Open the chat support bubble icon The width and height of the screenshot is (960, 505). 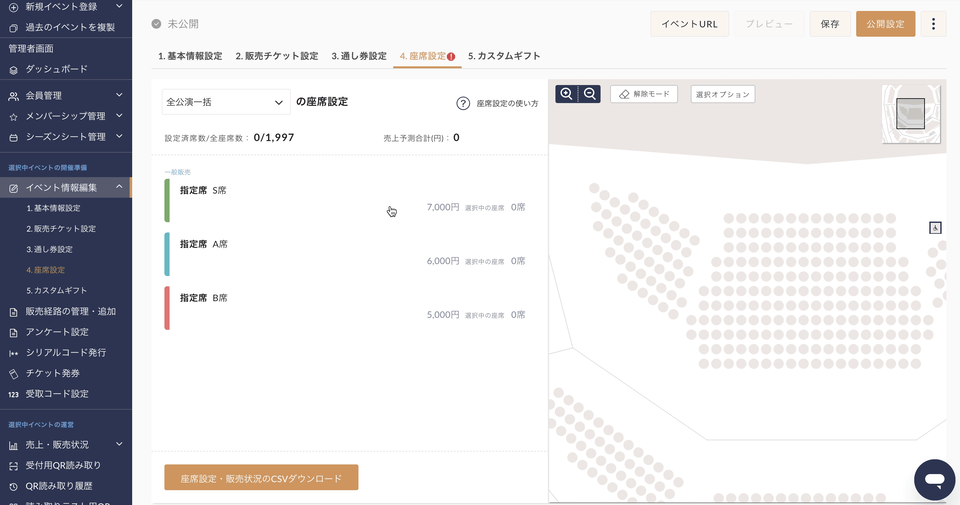pyautogui.click(x=934, y=480)
